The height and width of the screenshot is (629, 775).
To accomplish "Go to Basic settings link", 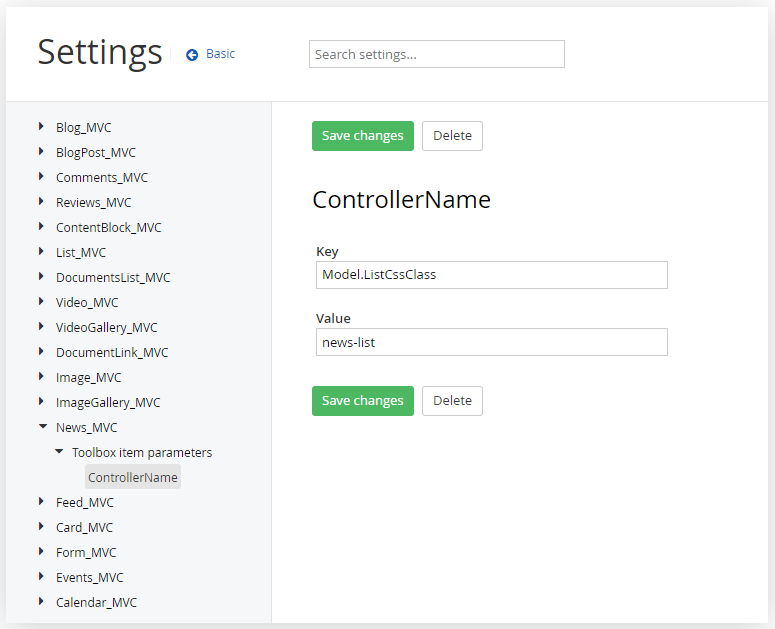I will click(x=220, y=54).
